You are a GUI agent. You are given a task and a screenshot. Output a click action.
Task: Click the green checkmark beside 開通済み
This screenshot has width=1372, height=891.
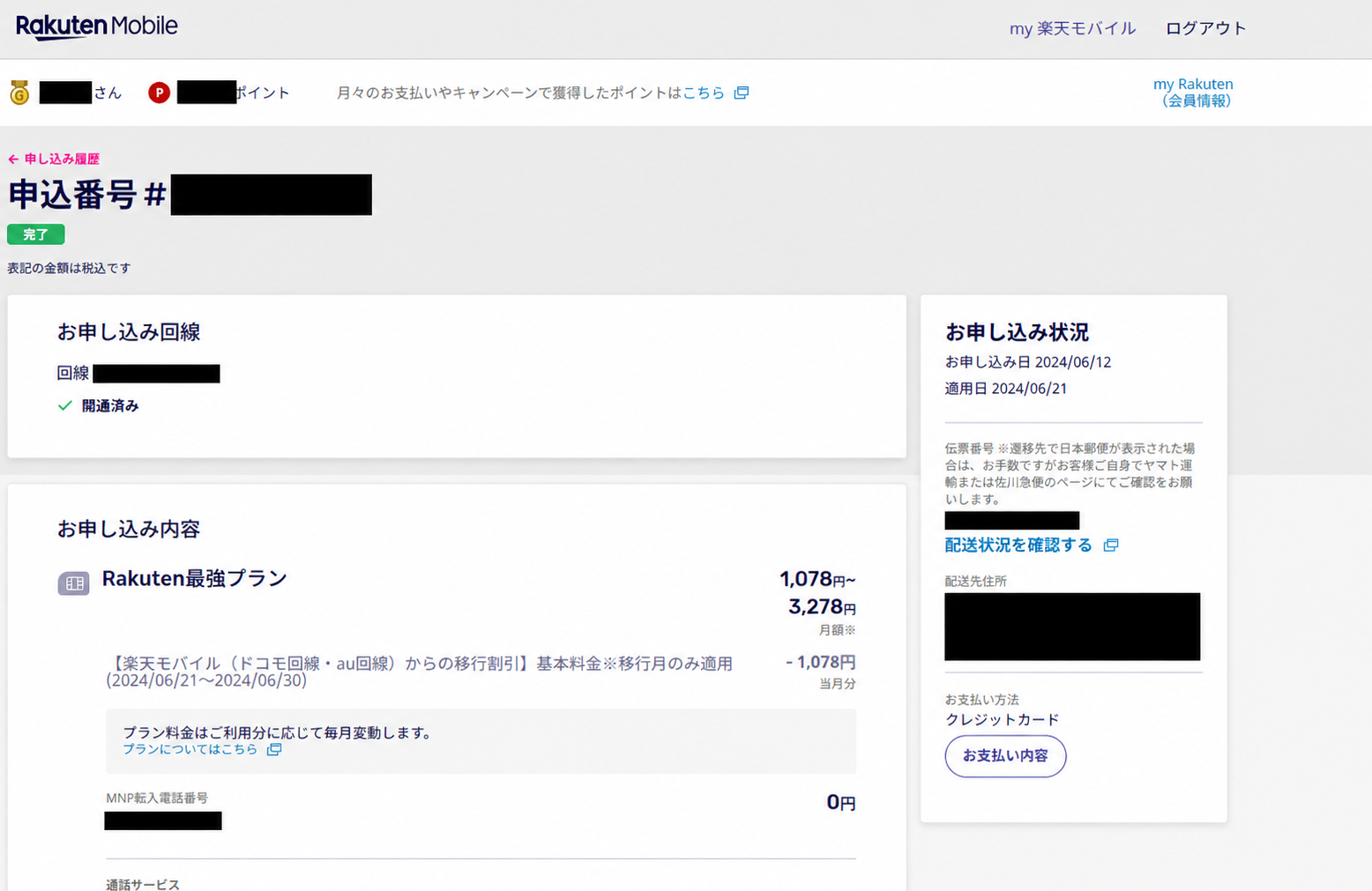pos(64,405)
